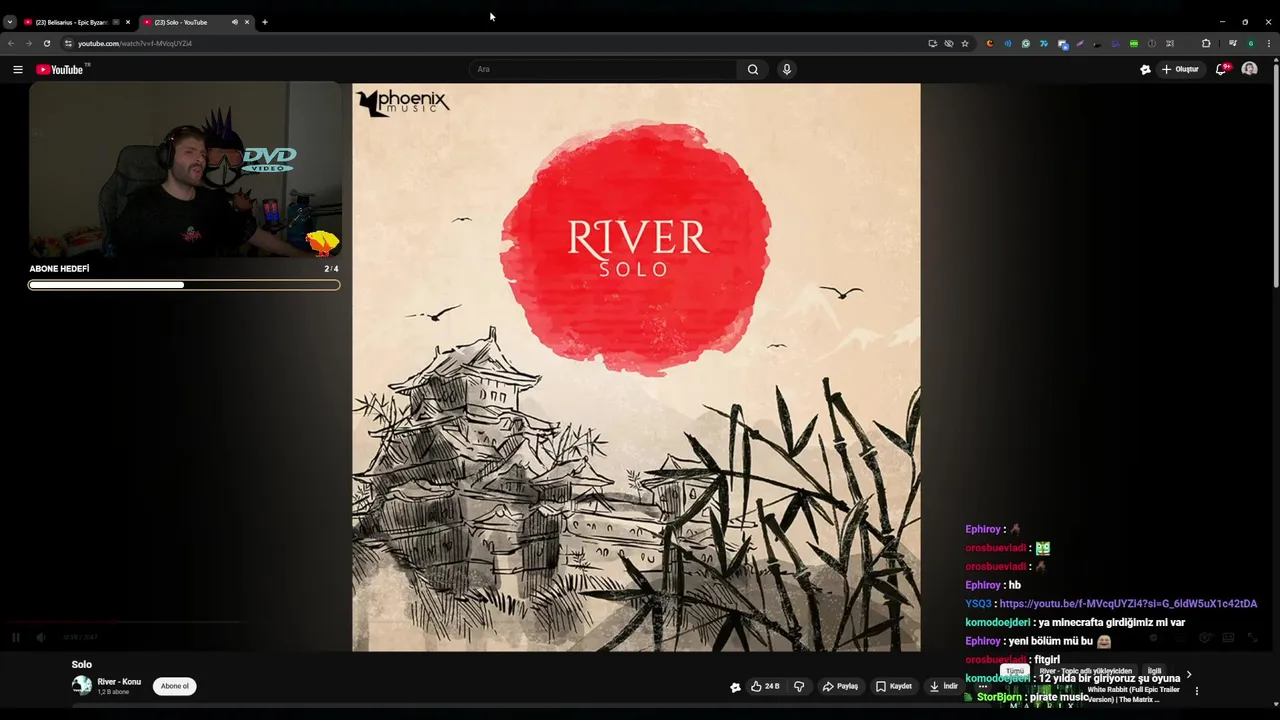Share the video with Paylaş
The width and height of the screenshot is (1280, 720).
(840, 686)
